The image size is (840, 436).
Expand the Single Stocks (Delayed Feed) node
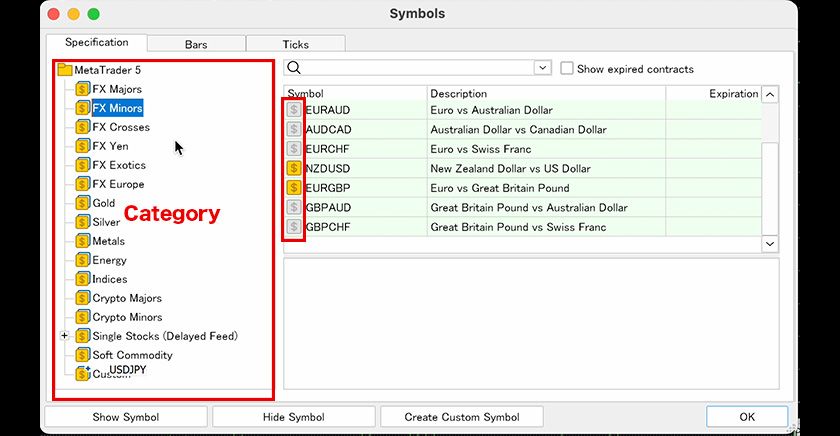[64, 336]
